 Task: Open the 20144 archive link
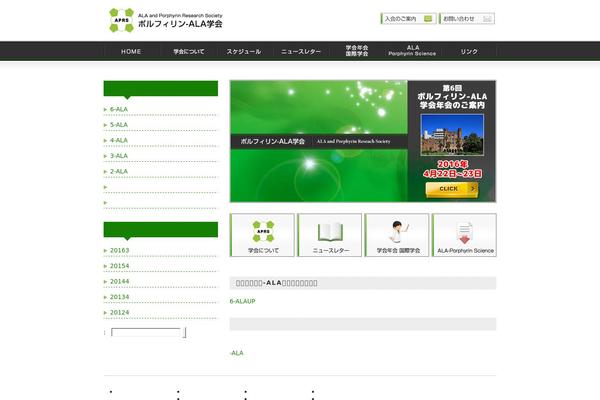tap(119, 281)
